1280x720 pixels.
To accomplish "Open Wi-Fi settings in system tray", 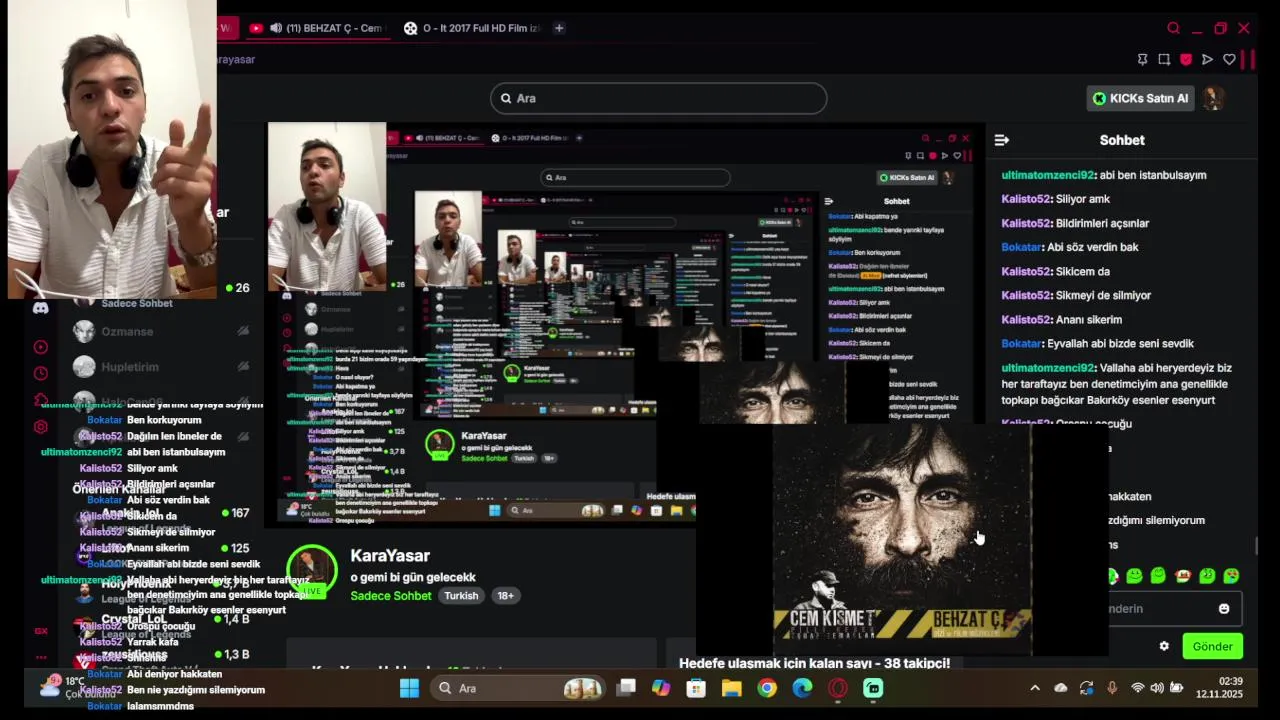I will (x=1137, y=688).
